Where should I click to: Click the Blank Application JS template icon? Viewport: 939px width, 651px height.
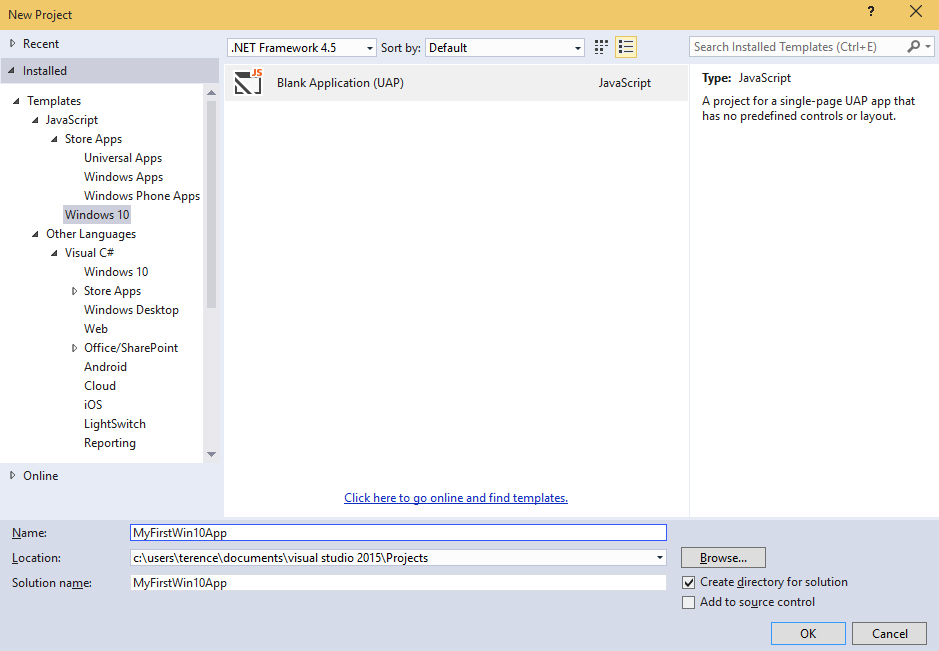[x=248, y=82]
